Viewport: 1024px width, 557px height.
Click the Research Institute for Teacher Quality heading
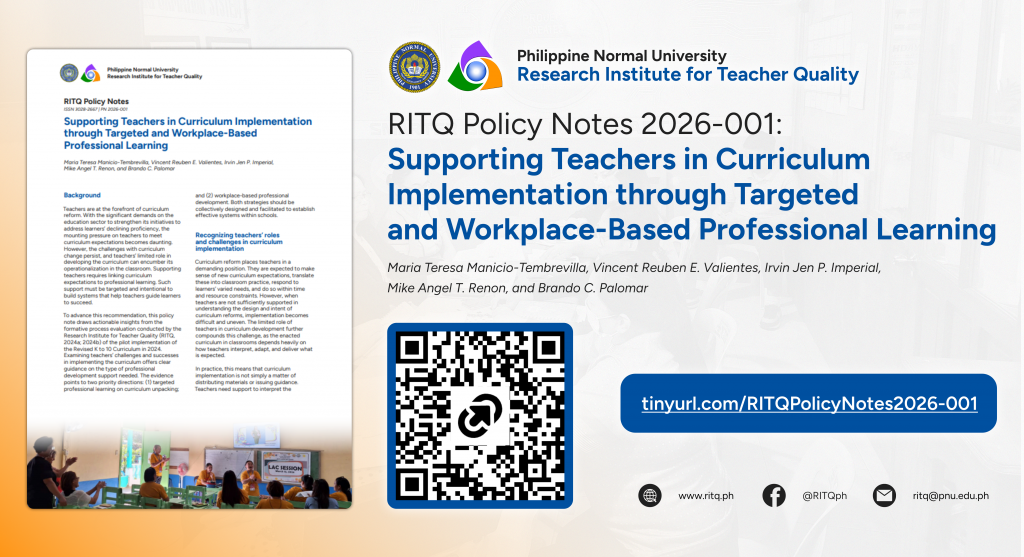[688, 74]
